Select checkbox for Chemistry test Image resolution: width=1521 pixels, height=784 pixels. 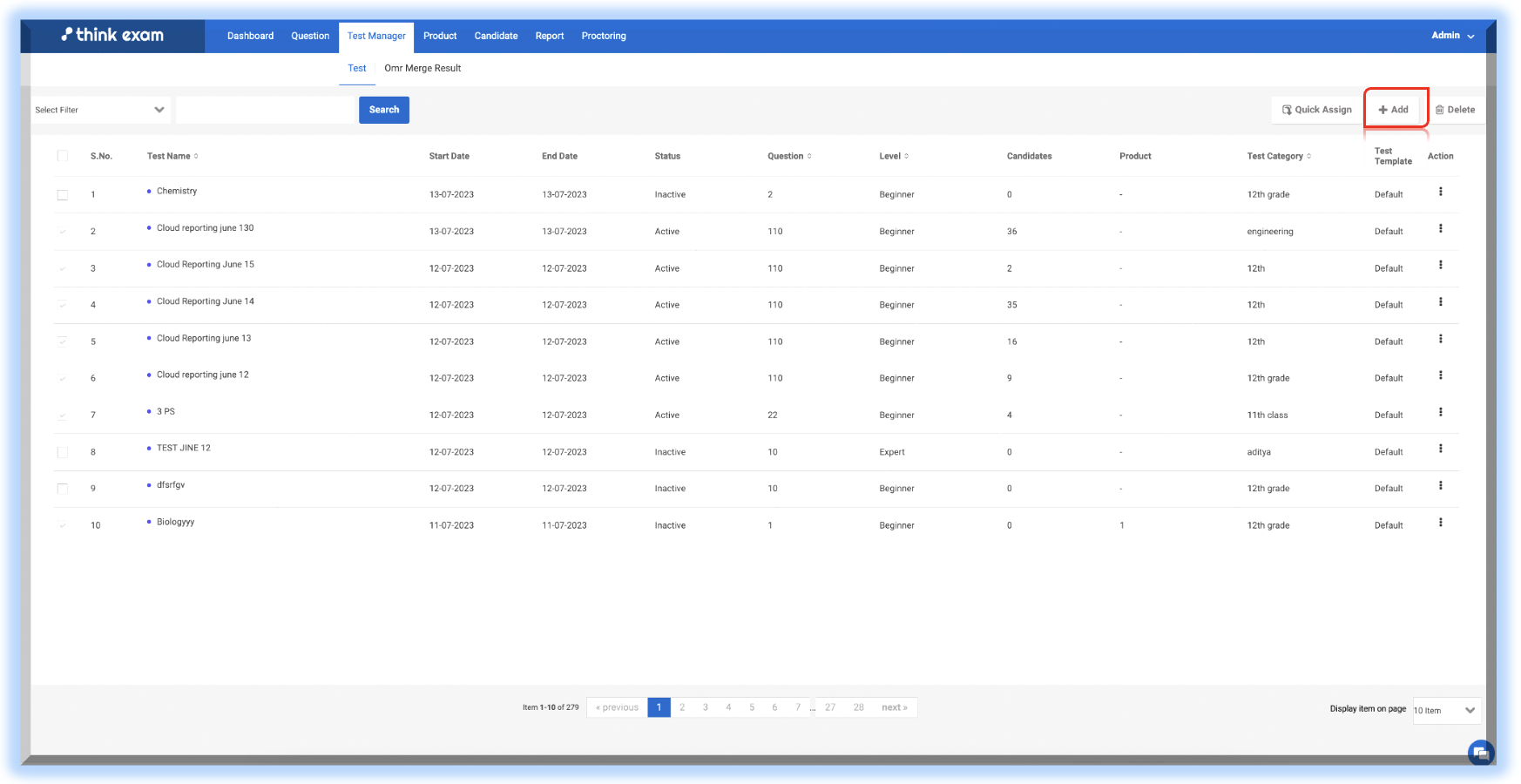coord(62,194)
